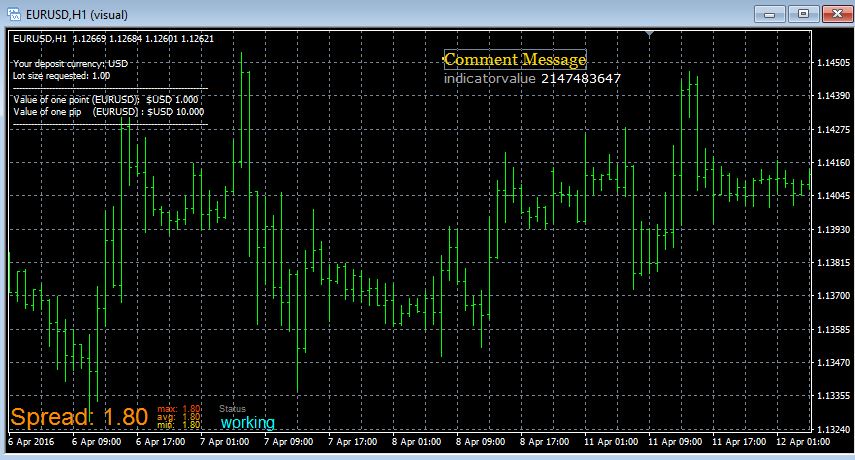Click '12 Apr 01:00' on the time axis
This screenshot has width=855, height=460.
coord(803,441)
